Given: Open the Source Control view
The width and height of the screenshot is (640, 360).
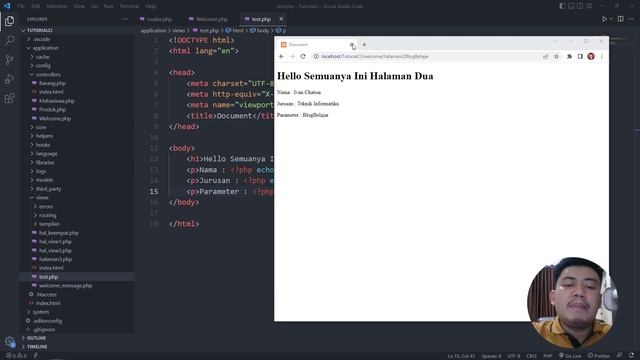Looking at the screenshot, I should point(9,60).
